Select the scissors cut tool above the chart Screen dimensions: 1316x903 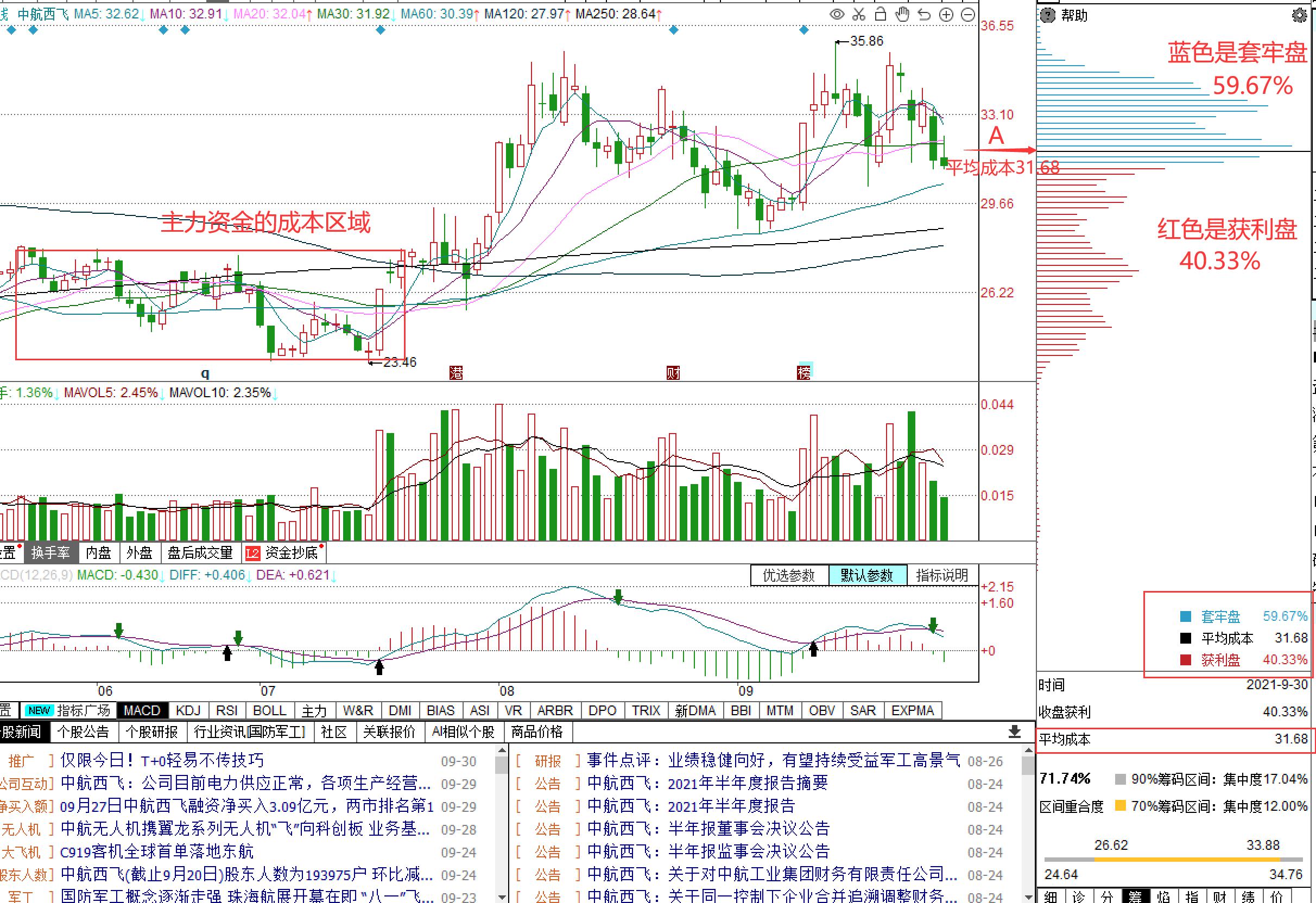coord(859,15)
